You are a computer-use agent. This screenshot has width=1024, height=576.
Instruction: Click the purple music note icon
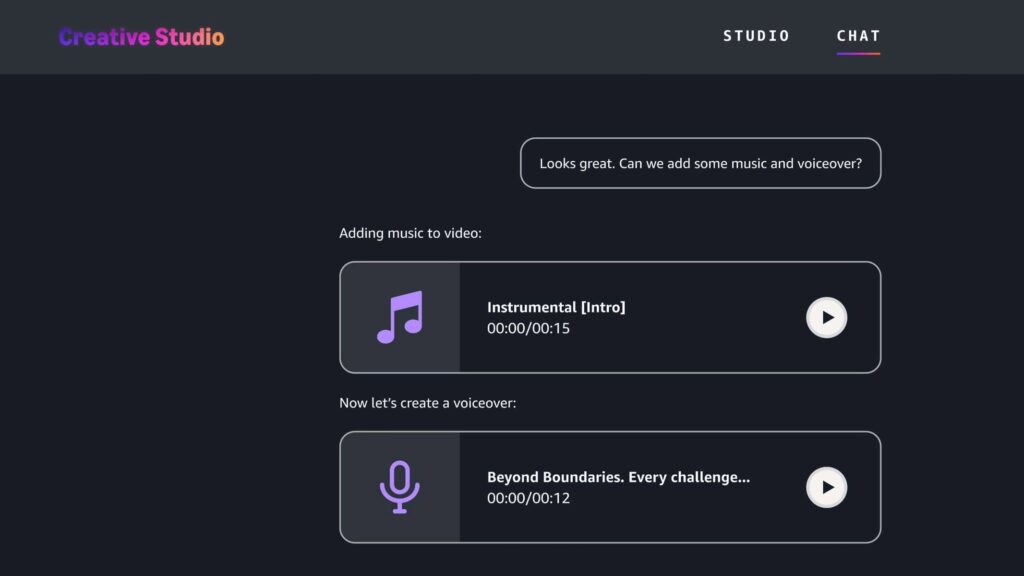(x=400, y=317)
